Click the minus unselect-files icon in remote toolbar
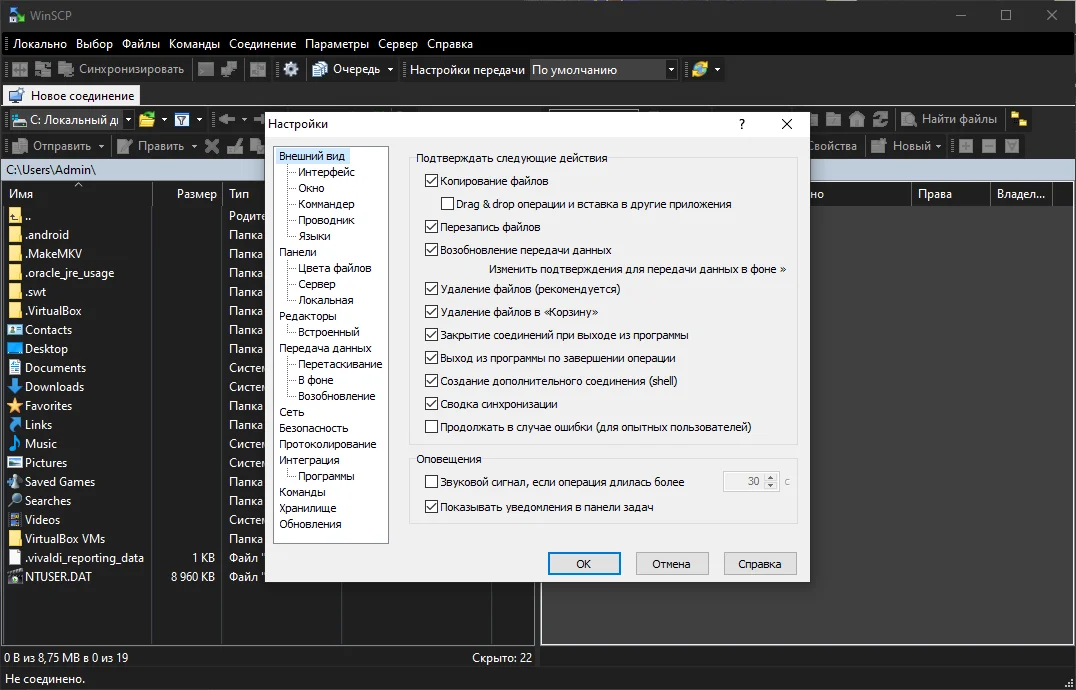This screenshot has width=1076, height=690. click(x=989, y=145)
